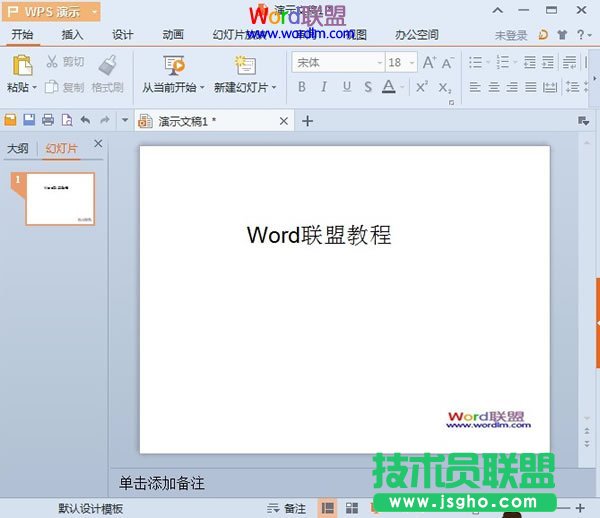Viewport: 600px width, 518px height.
Task: Expand 从当前开始 dropdown arrow
Action: click(x=202, y=88)
